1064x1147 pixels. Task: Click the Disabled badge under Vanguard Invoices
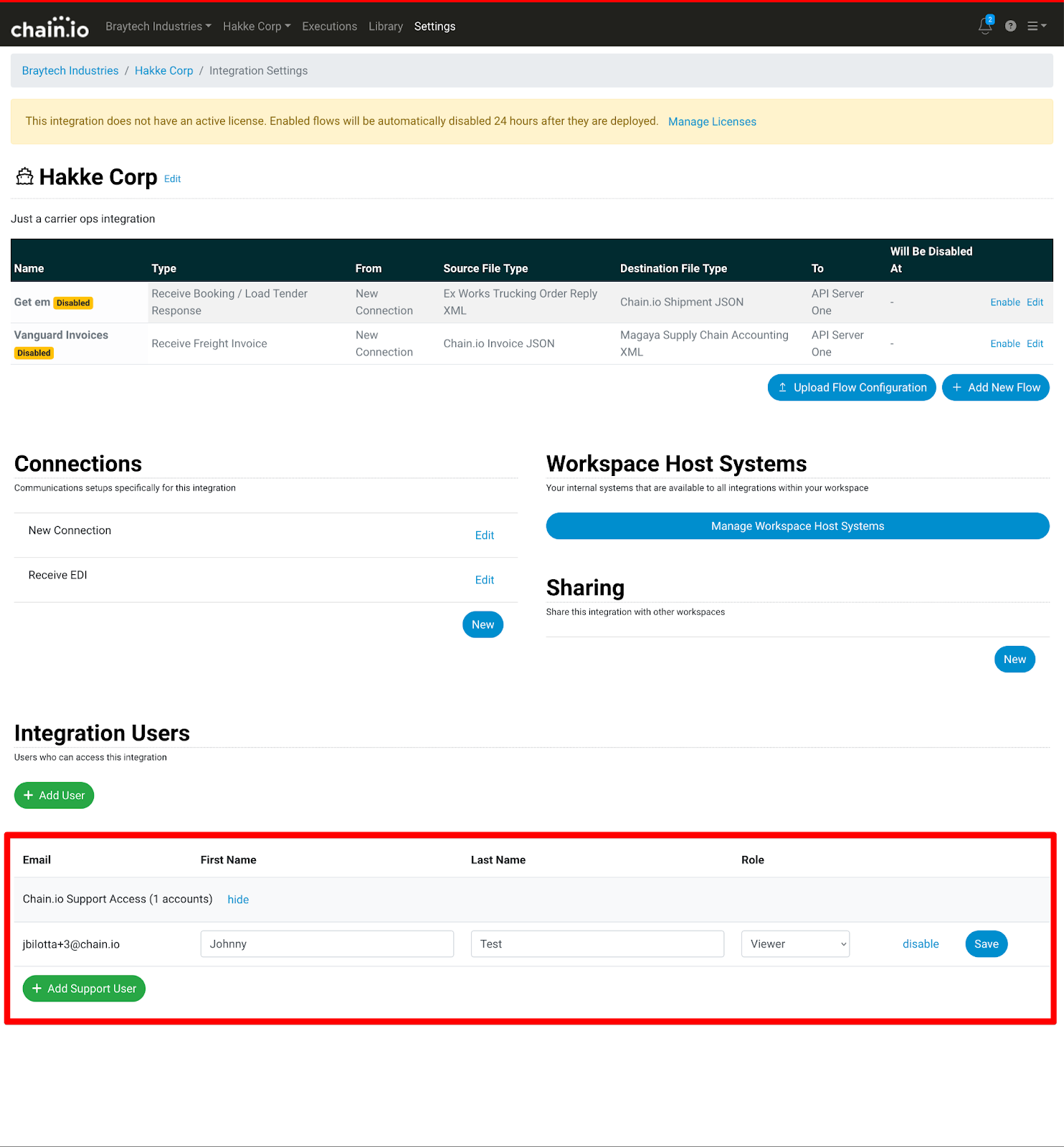coord(34,353)
